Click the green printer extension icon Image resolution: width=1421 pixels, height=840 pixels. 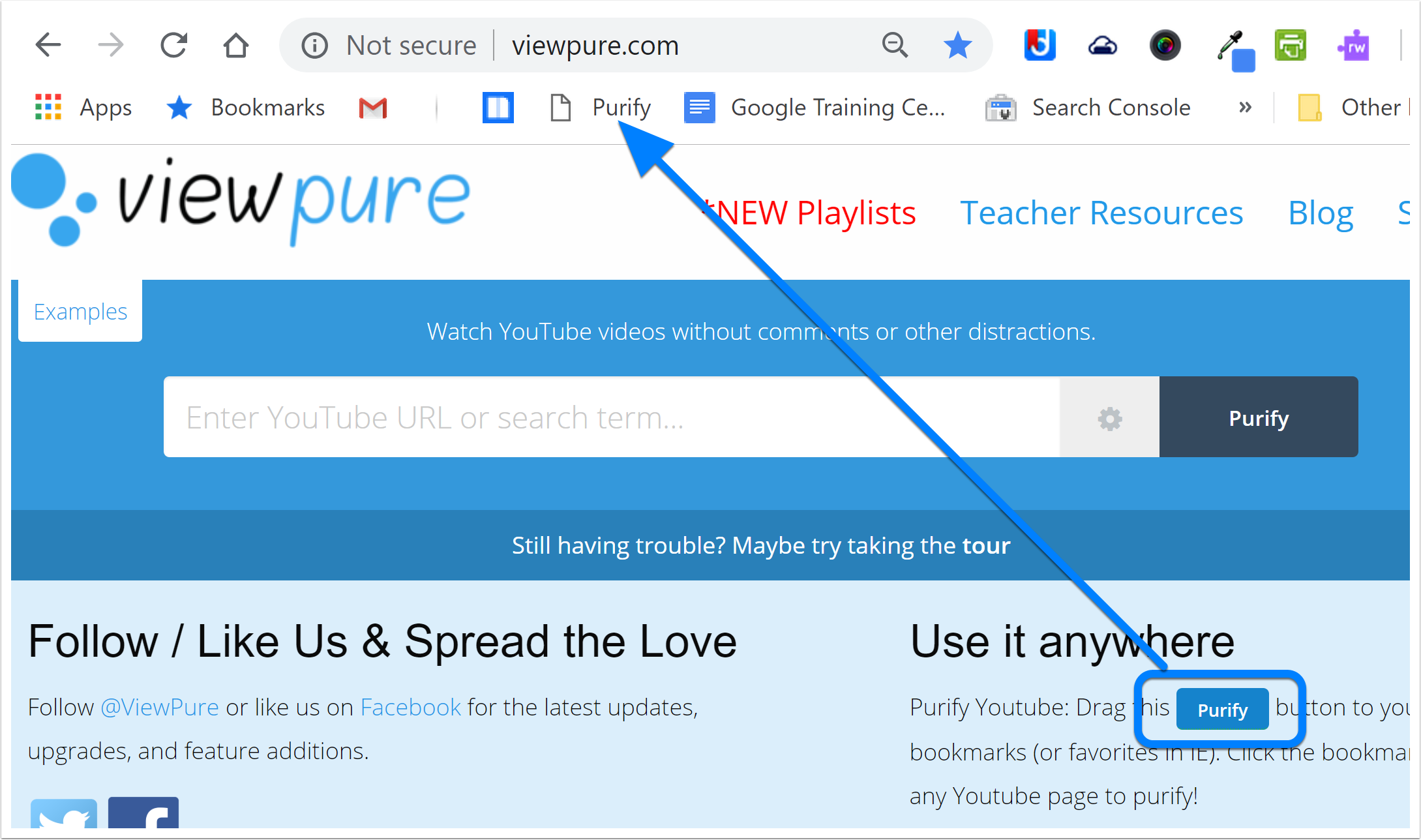1290,46
